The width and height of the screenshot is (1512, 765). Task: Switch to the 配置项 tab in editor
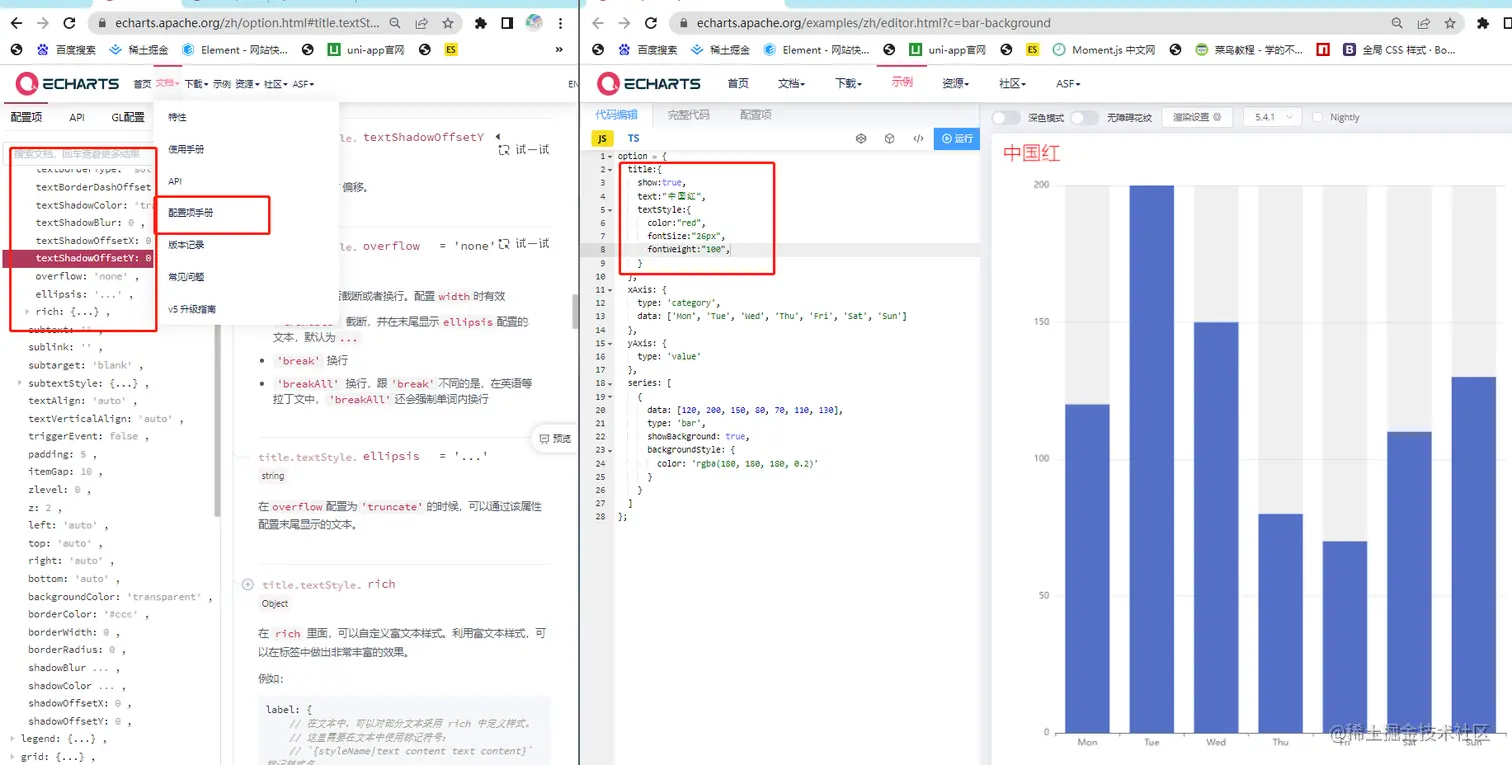point(756,115)
